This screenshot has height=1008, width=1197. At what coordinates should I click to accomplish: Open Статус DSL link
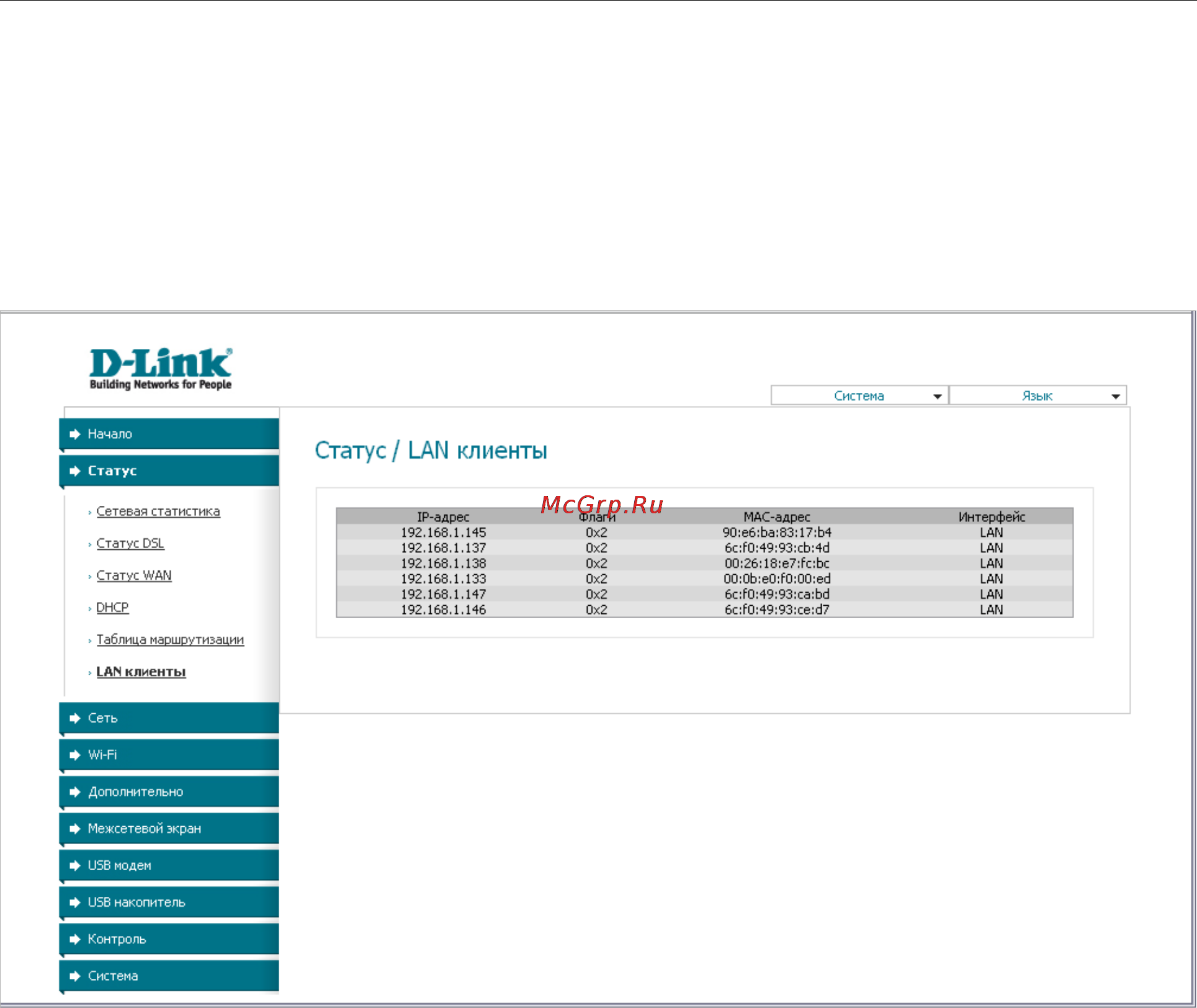[x=130, y=544]
